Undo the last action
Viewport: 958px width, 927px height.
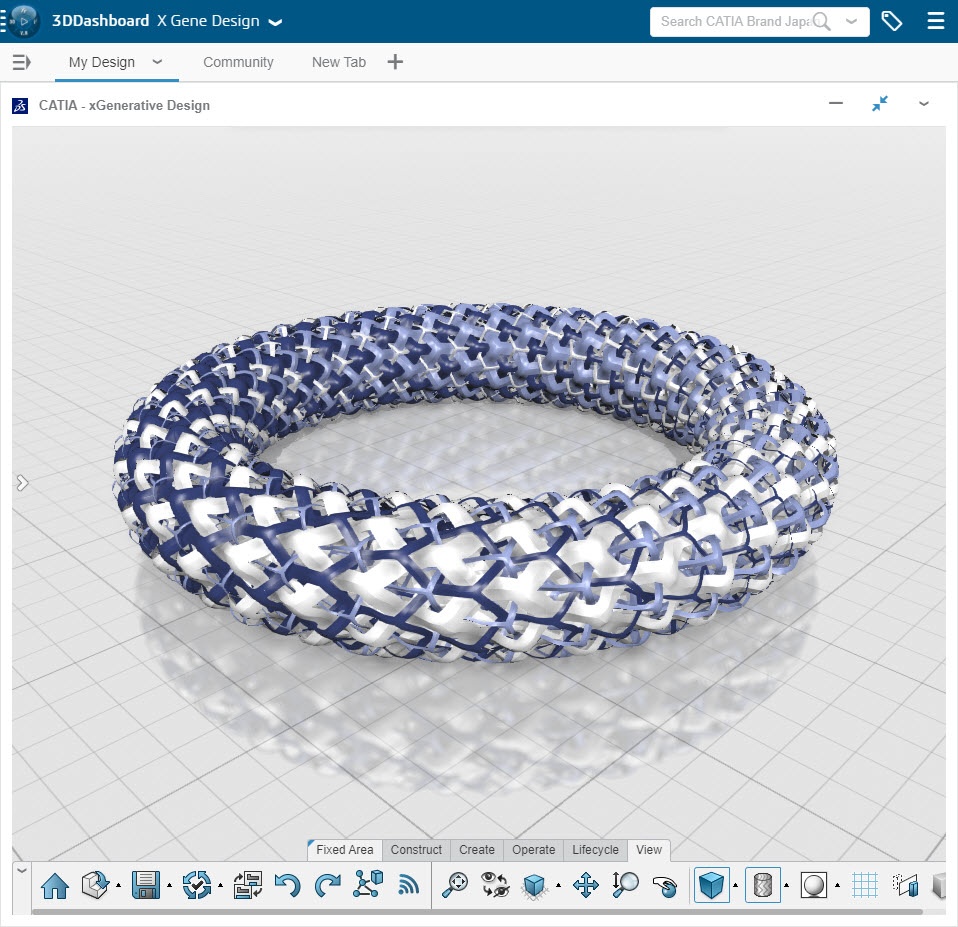287,885
